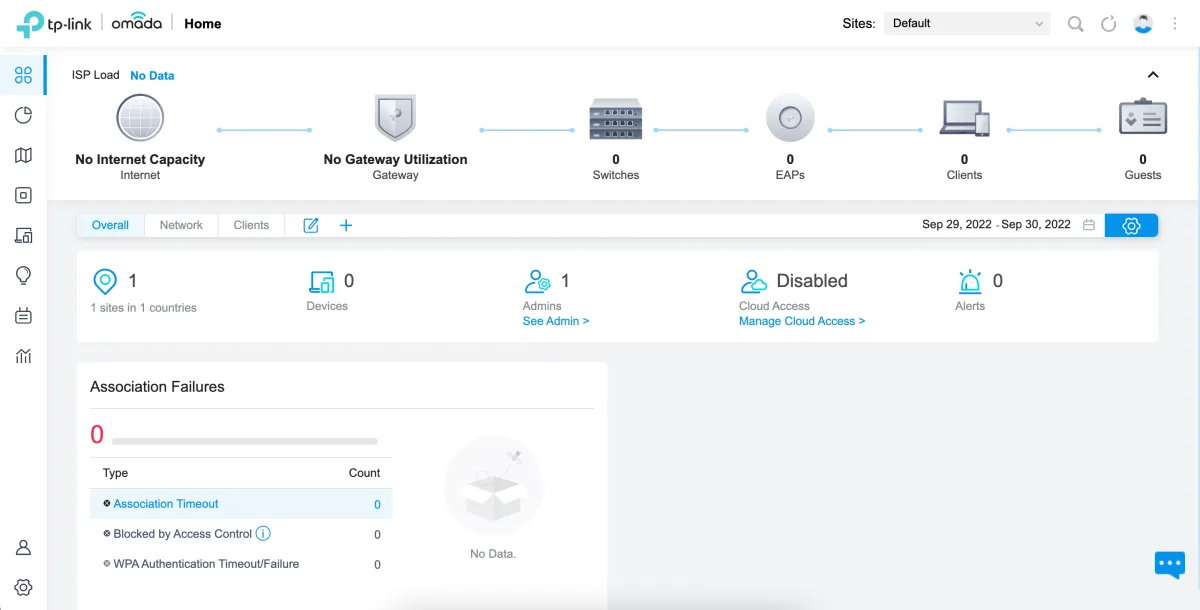Click the Switches topology icon
Viewport: 1200px width, 610px height.
[x=615, y=118]
